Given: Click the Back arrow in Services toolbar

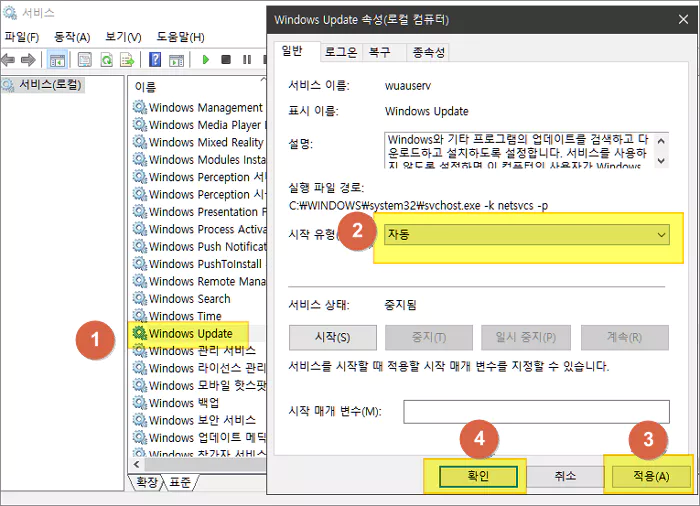Looking at the screenshot, I should click(8, 59).
